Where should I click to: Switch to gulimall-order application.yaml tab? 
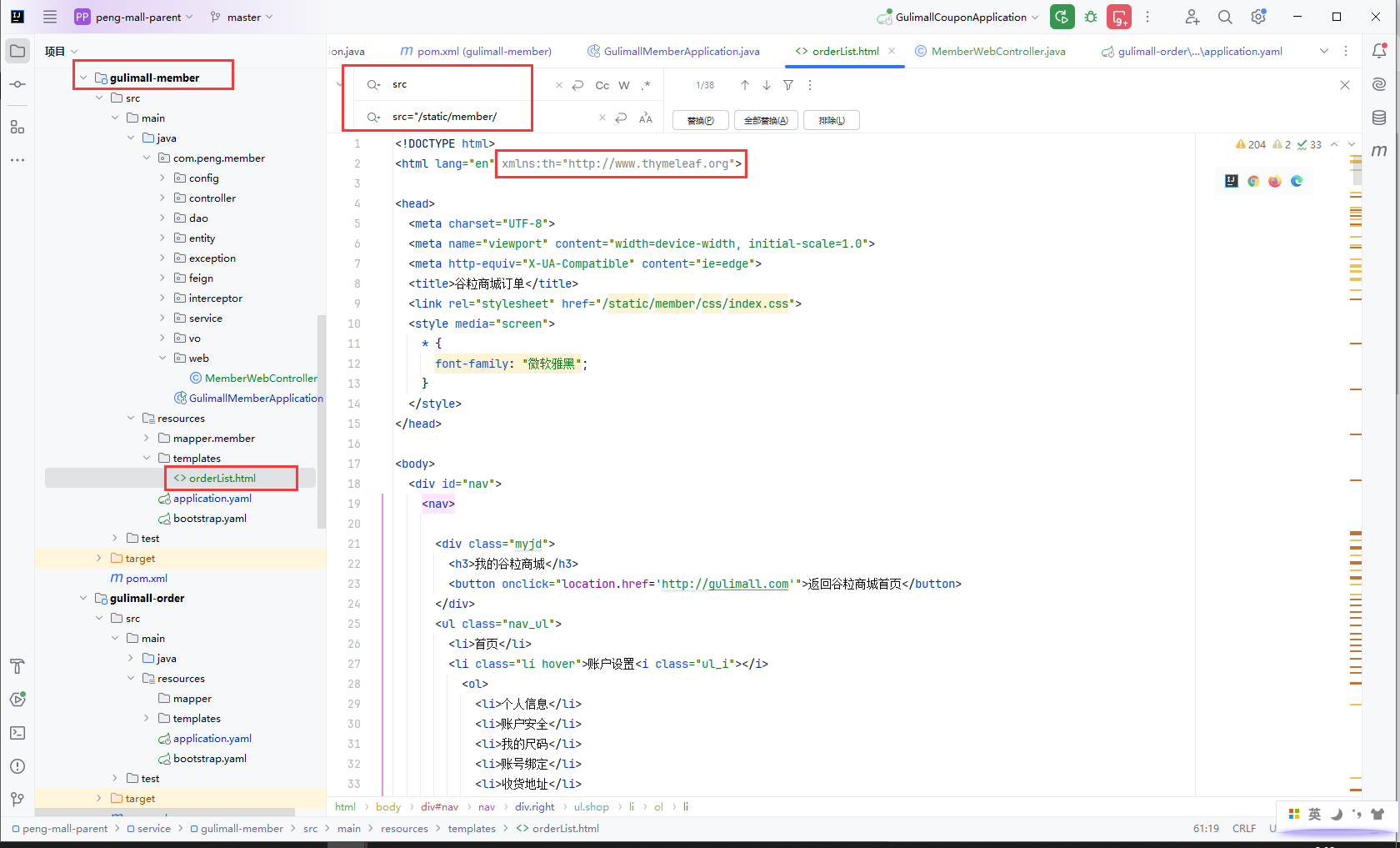point(1192,51)
